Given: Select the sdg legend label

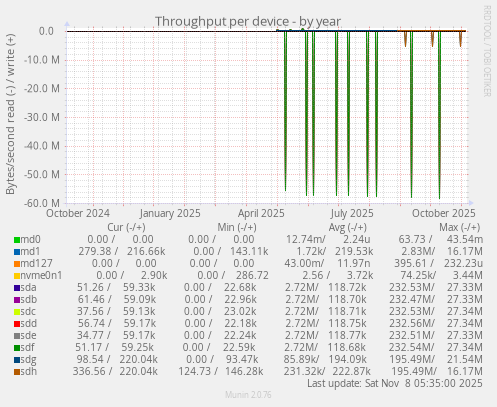Looking at the screenshot, I should [x=29, y=359].
